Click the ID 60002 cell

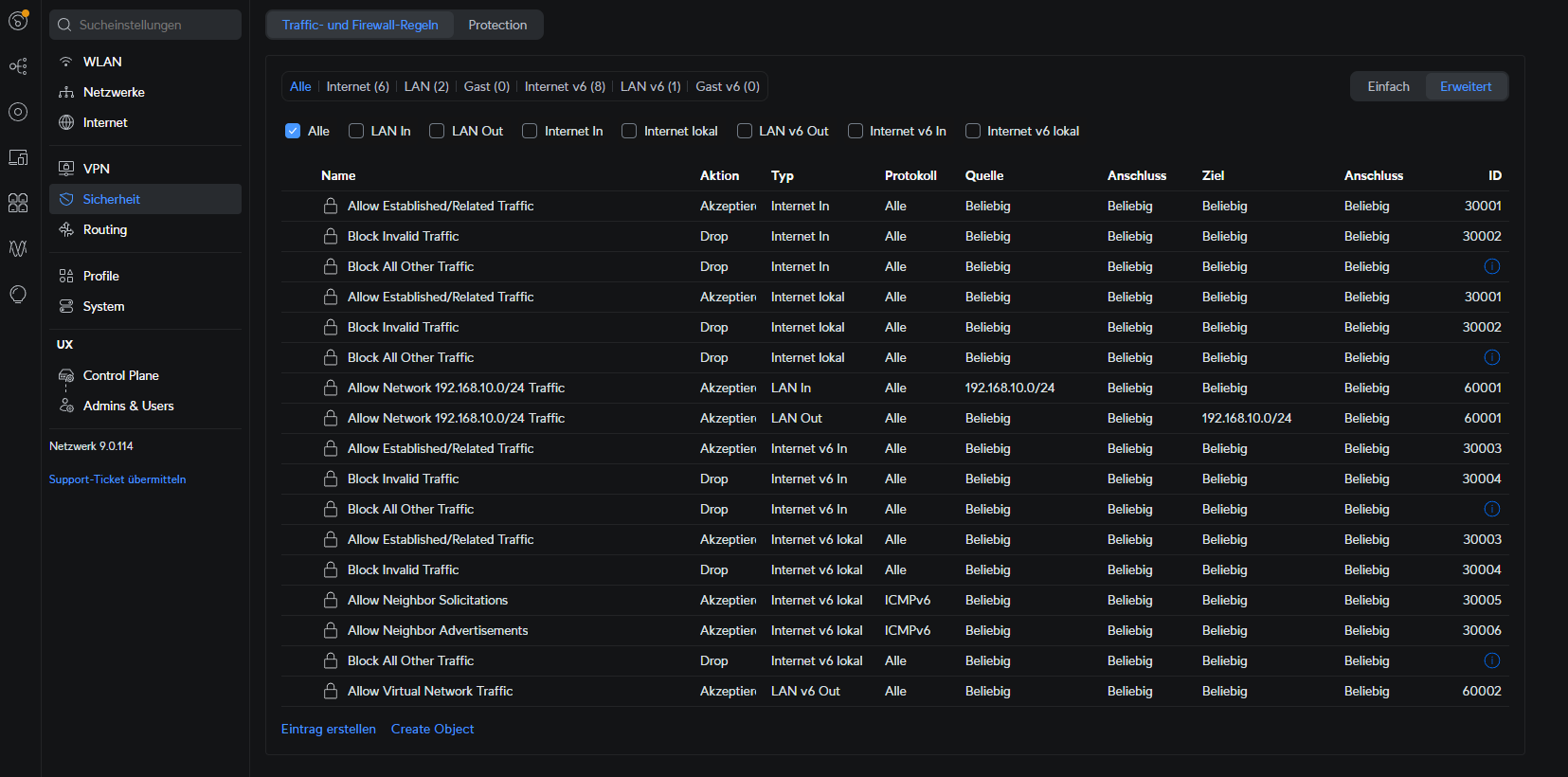1482,691
